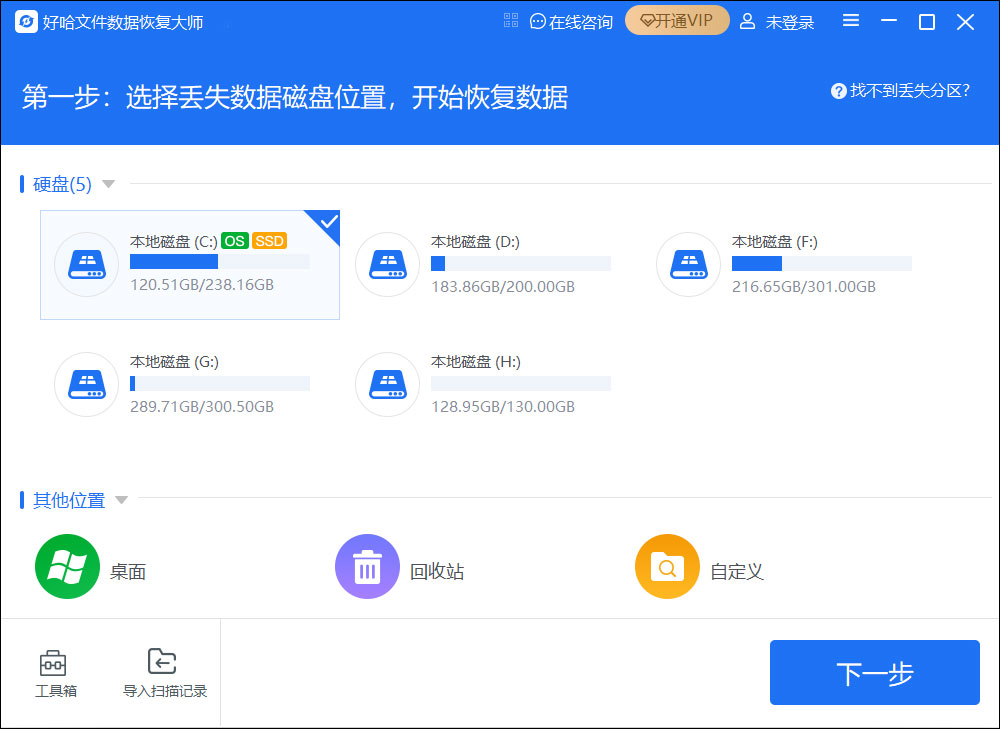Screen dimensions: 1000x729
Task: Click the drive icon for 本地磁盘 (C:)
Action: [x=87, y=264]
